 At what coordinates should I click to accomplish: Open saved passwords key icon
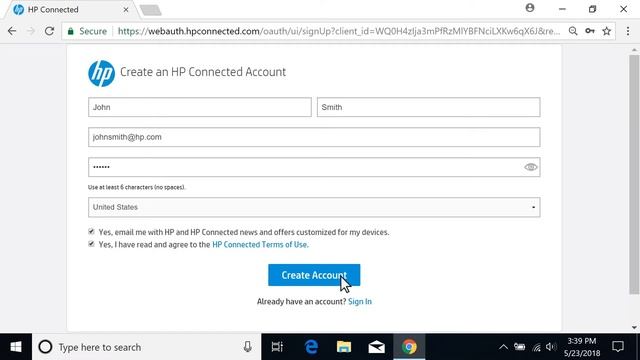590,31
